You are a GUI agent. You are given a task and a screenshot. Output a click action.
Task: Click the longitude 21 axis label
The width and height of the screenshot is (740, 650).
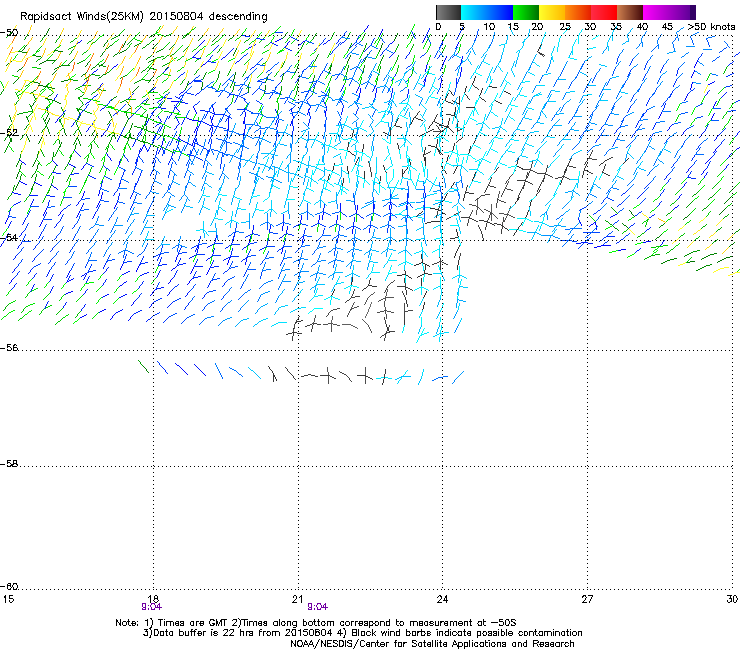tap(297, 599)
